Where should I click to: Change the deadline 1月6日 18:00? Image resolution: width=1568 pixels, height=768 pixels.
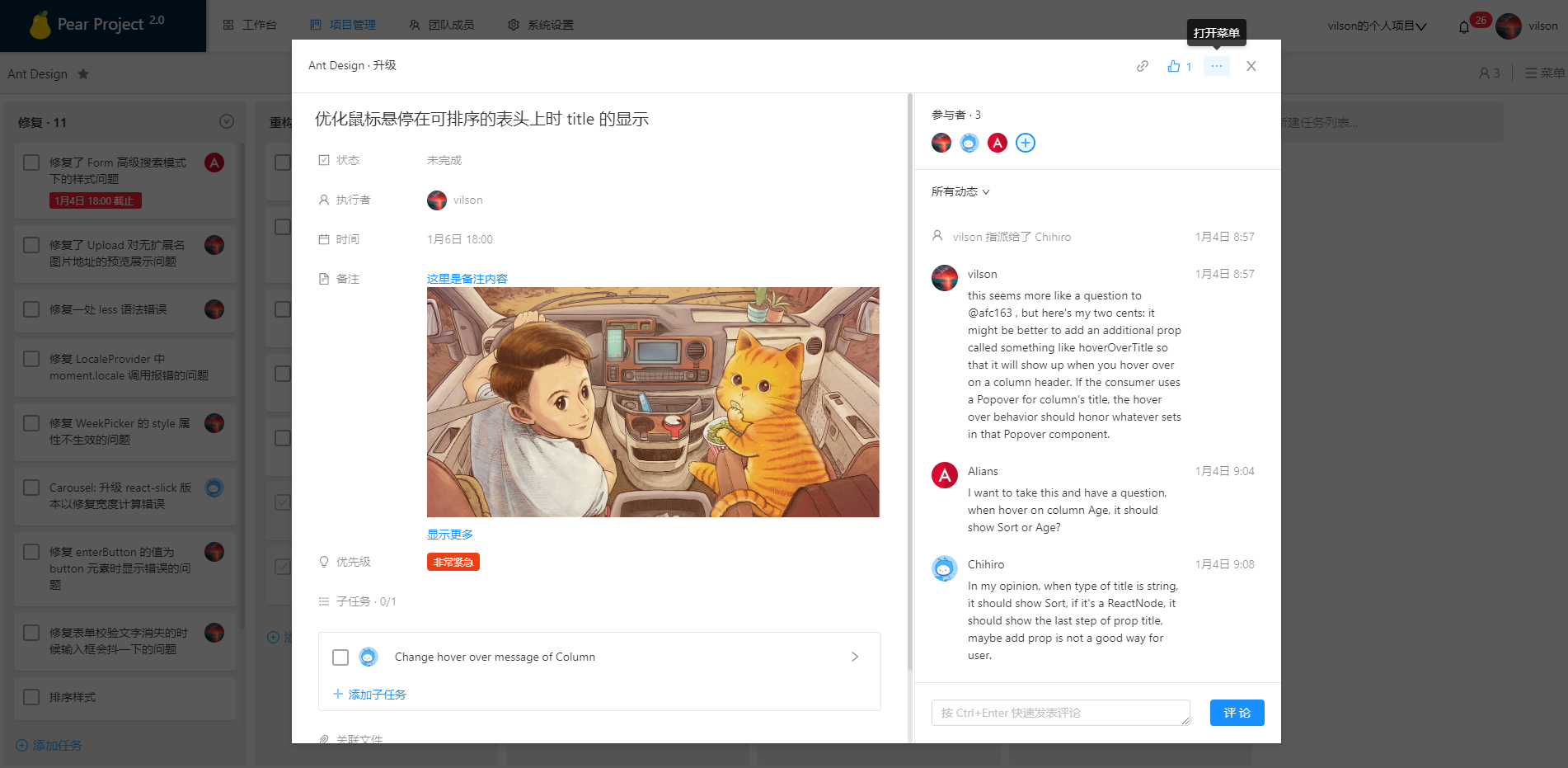coord(460,239)
